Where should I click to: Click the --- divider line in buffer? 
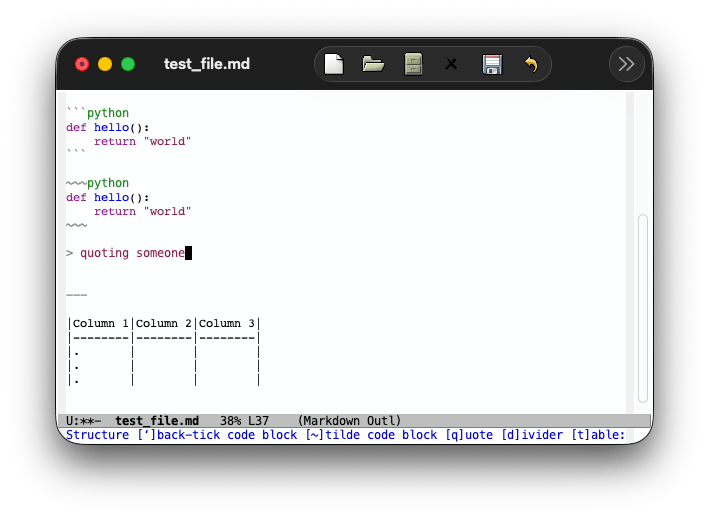76,295
